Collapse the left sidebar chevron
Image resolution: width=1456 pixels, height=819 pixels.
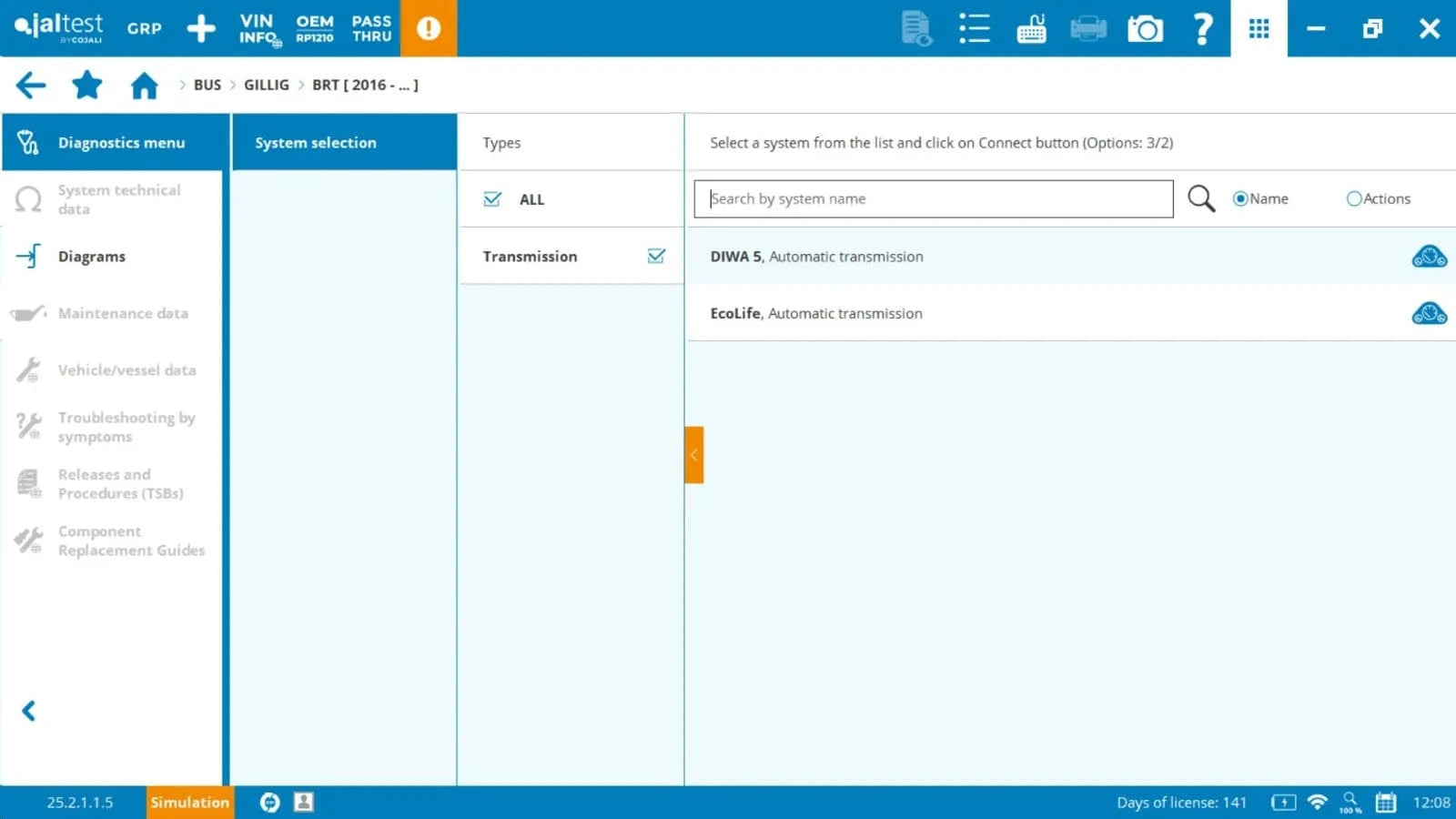point(29,711)
